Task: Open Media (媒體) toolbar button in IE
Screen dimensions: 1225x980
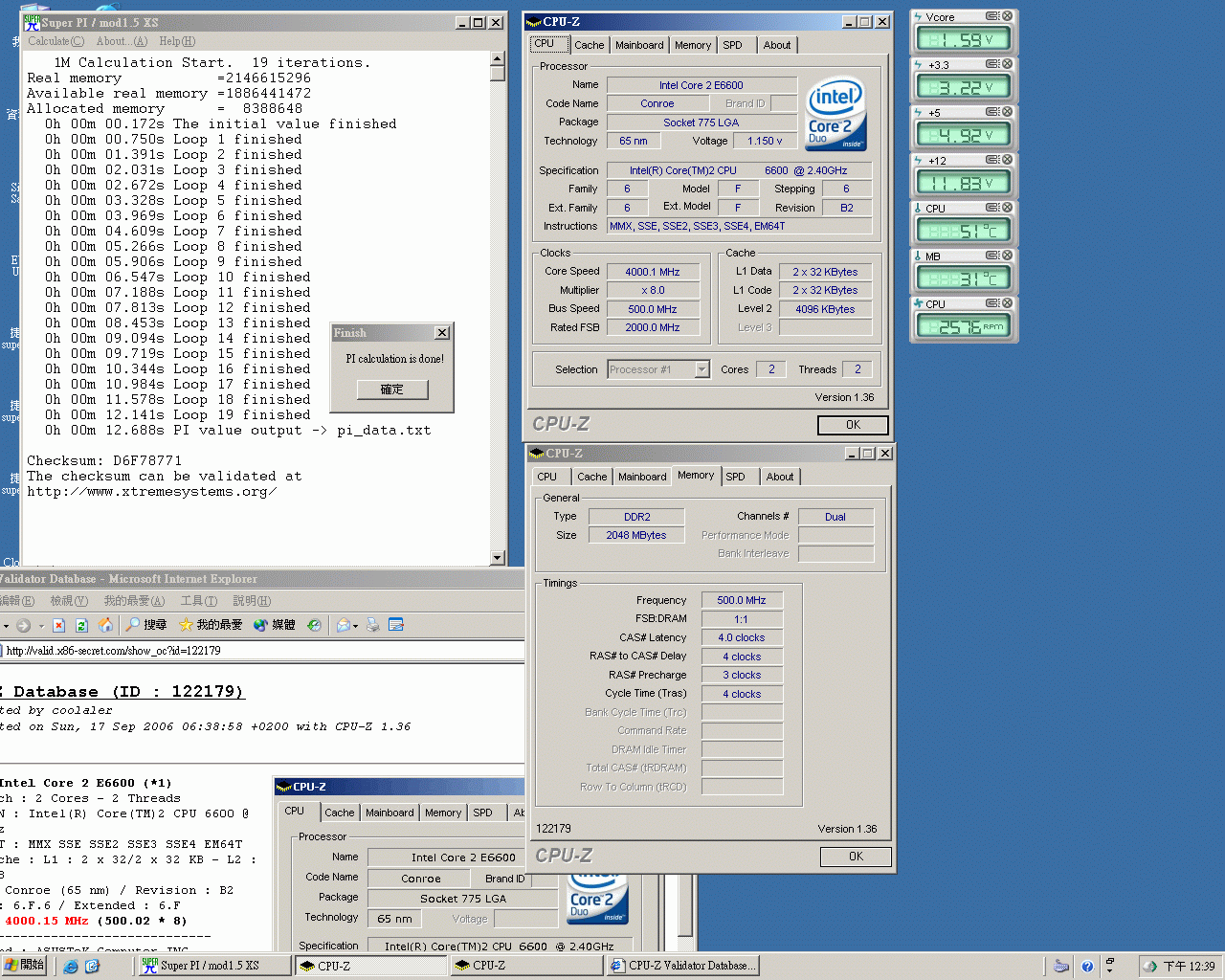Action: click(x=275, y=625)
